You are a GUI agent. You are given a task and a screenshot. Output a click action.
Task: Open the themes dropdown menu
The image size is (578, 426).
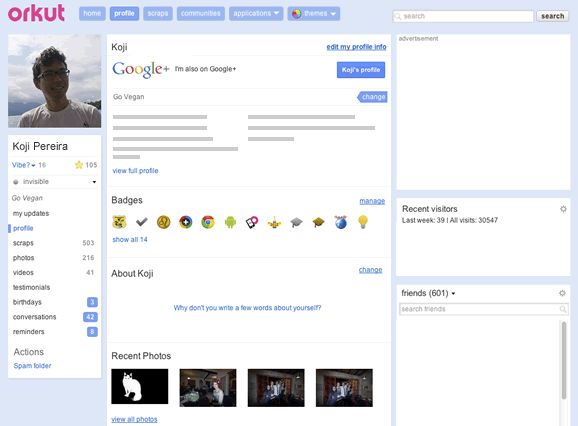pyautogui.click(x=314, y=14)
